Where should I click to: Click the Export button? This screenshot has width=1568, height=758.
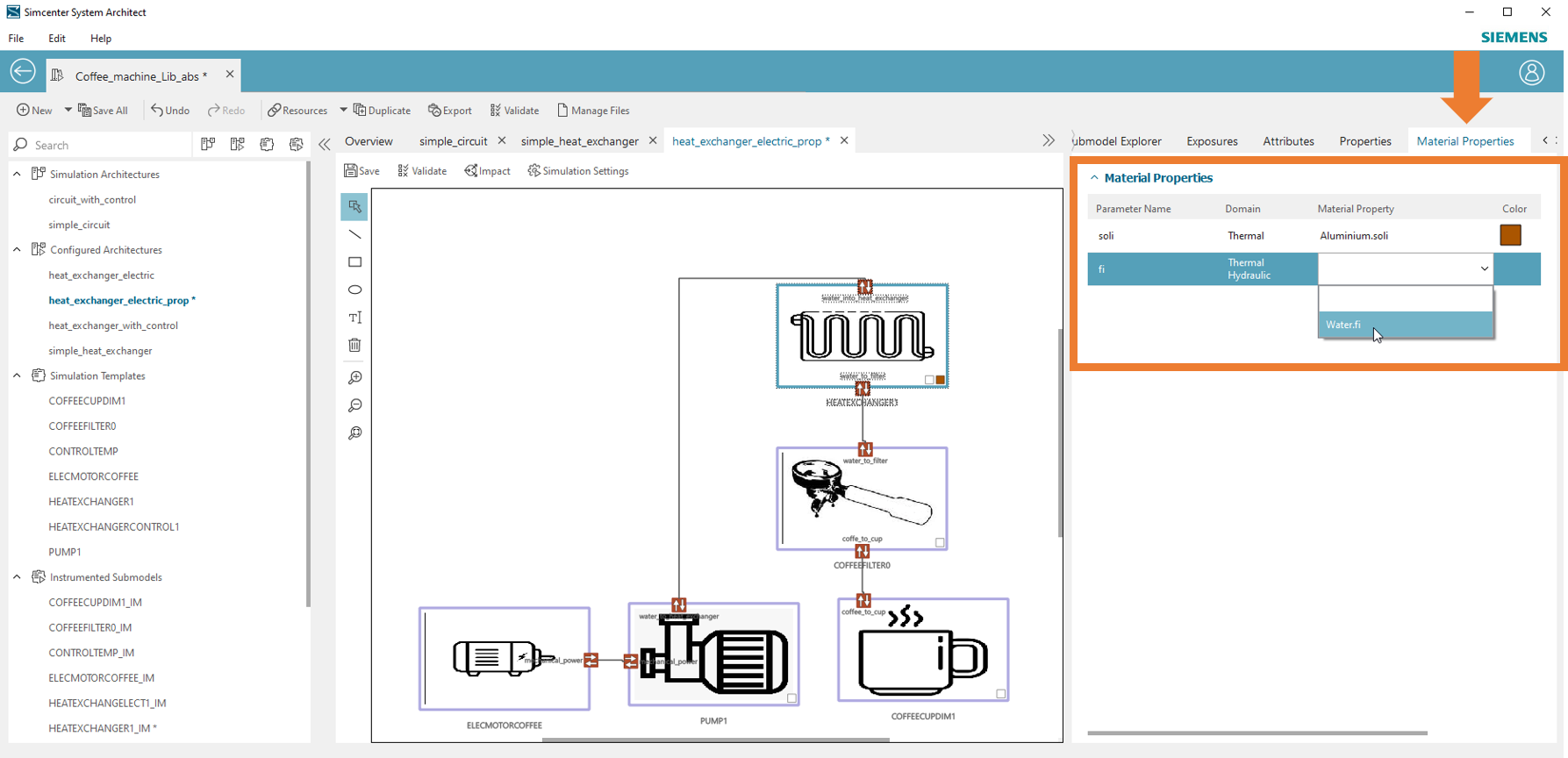tap(450, 111)
